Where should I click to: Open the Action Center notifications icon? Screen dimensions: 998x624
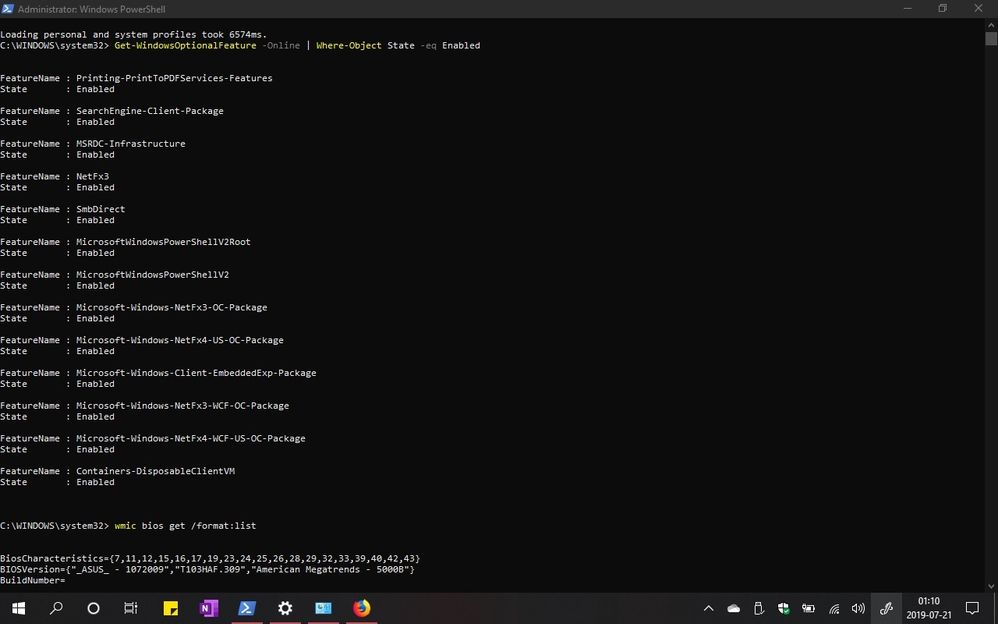point(972,609)
